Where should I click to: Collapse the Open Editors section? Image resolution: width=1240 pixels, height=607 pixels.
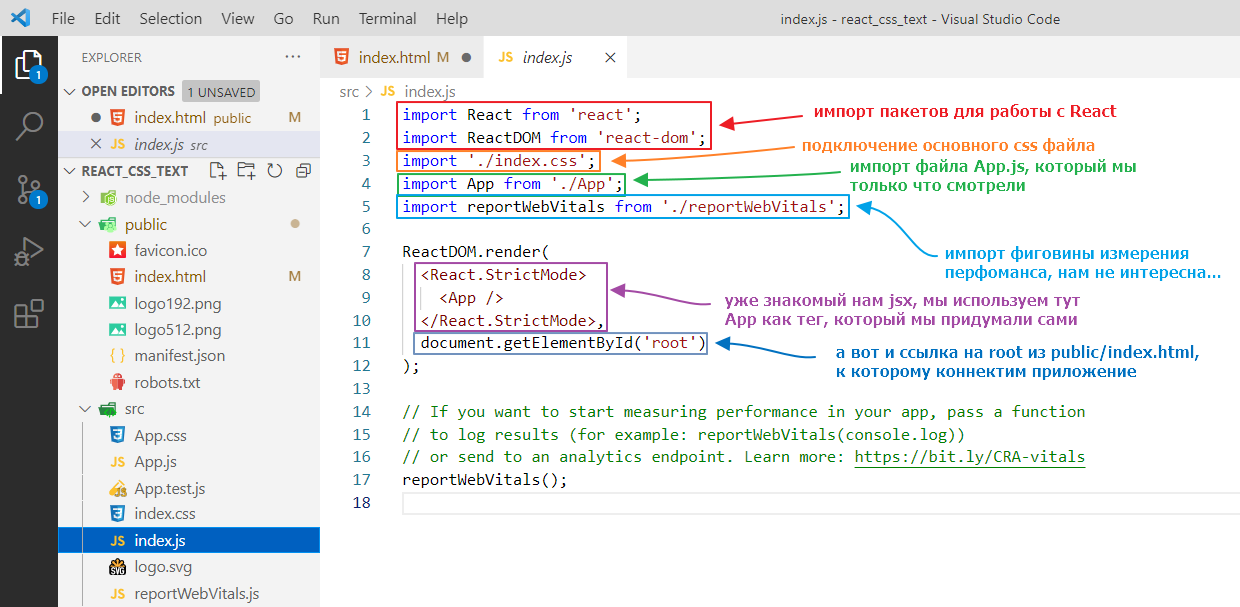70,91
